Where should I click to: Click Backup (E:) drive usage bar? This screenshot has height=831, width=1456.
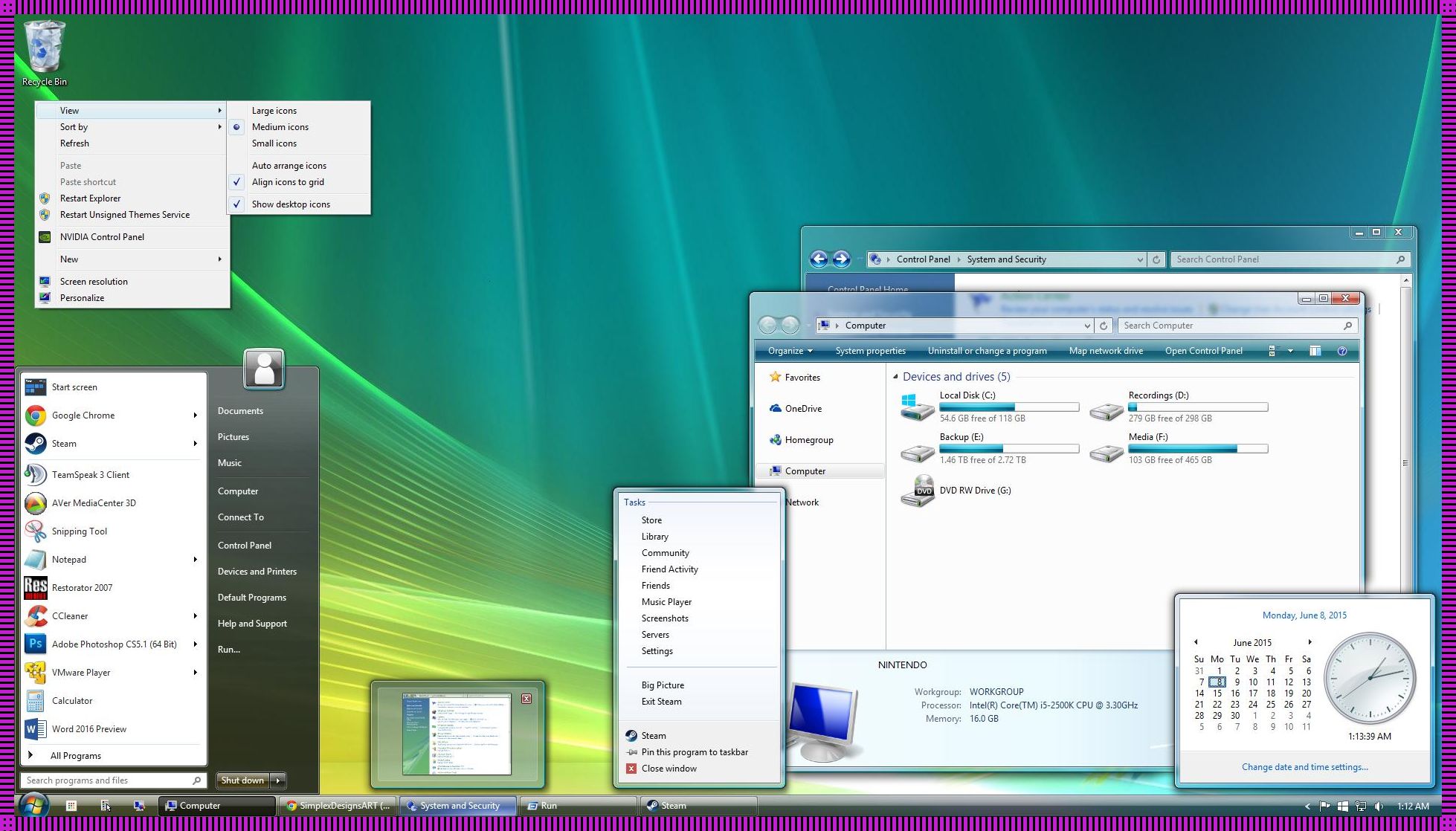(x=1009, y=449)
